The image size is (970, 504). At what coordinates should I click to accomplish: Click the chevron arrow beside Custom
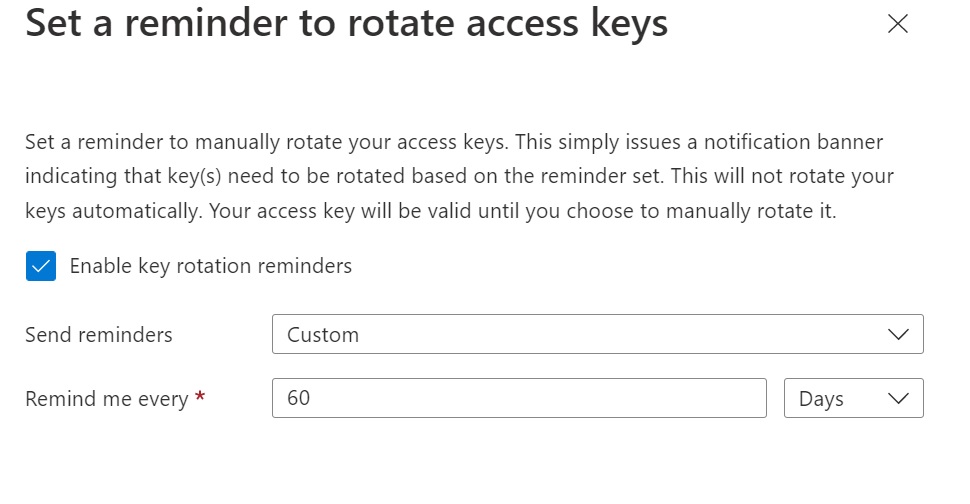[x=898, y=335]
